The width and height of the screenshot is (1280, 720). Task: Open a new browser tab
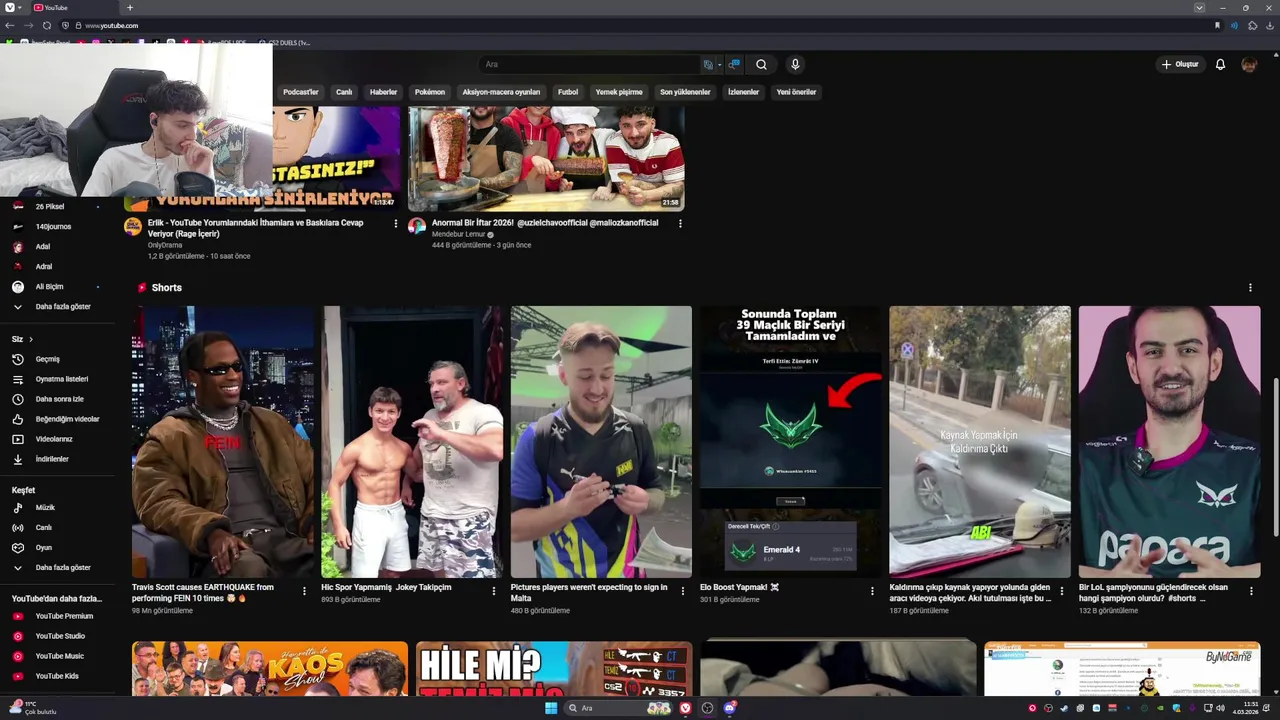coord(129,7)
